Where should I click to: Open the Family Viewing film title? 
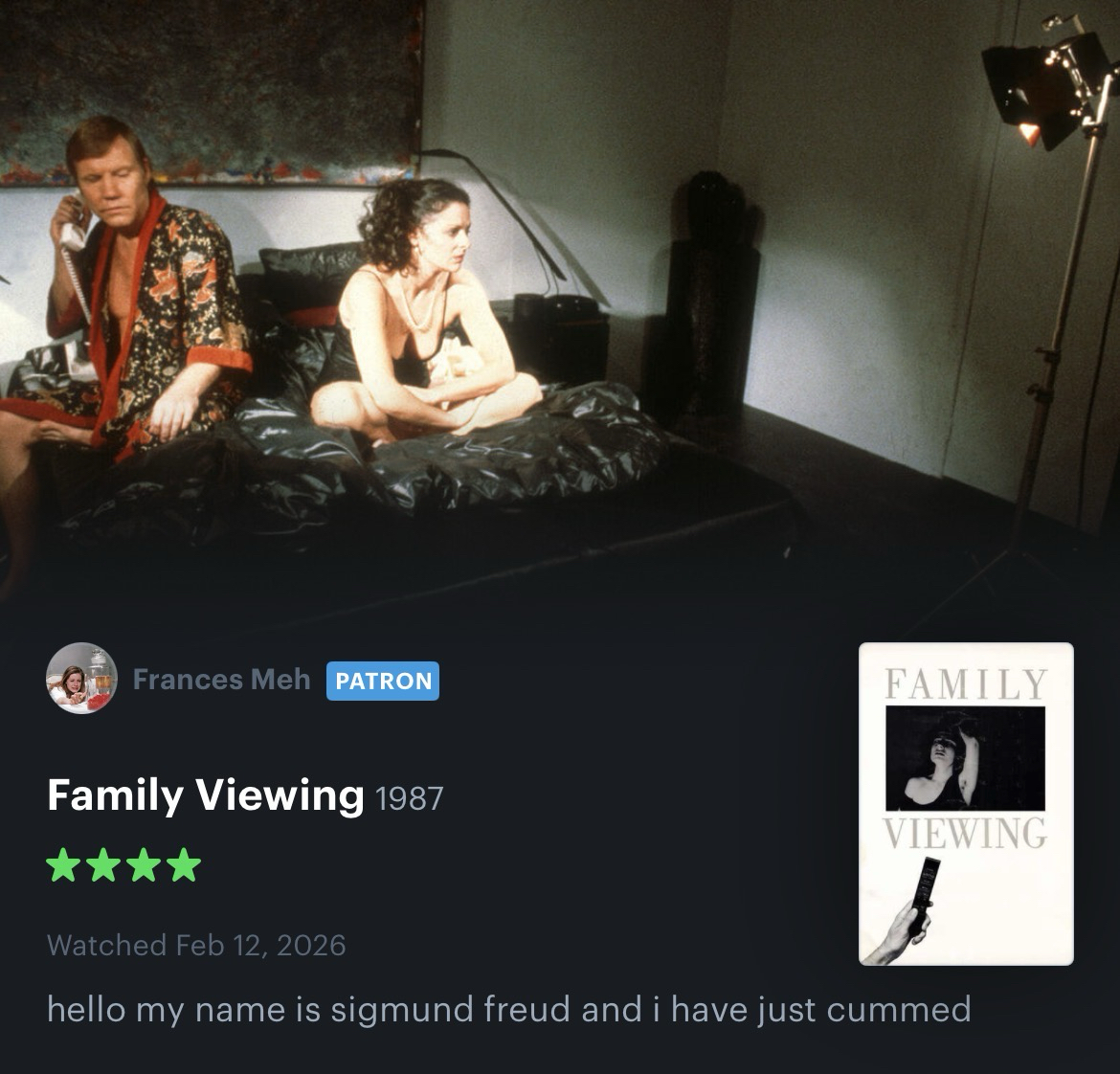tap(206, 794)
